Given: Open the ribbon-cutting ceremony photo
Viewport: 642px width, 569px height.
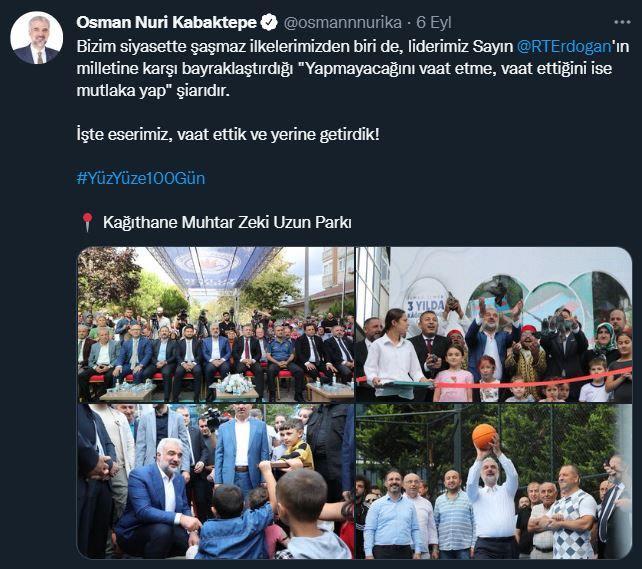Looking at the screenshot, I should [x=494, y=325].
